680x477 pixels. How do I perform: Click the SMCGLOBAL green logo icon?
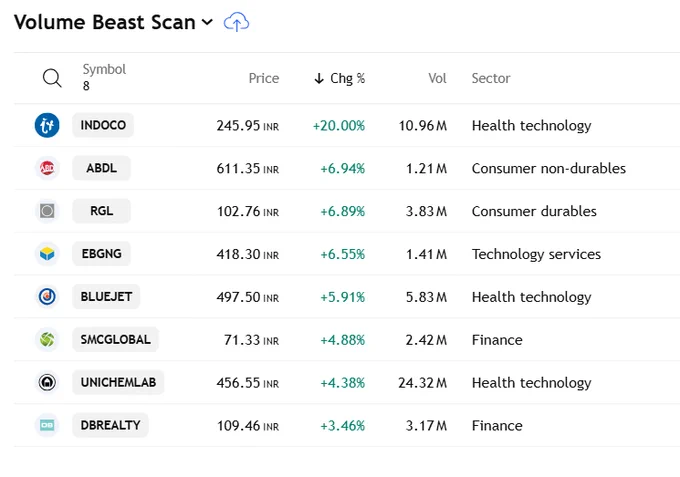tap(47, 340)
